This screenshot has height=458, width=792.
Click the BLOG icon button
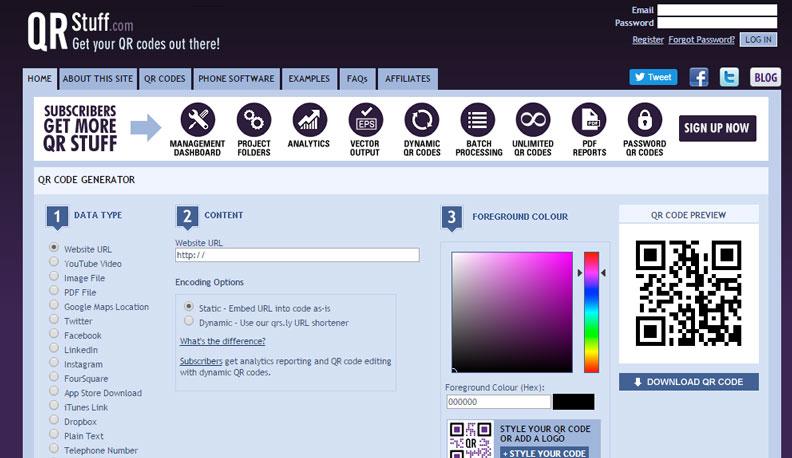pyautogui.click(x=765, y=77)
